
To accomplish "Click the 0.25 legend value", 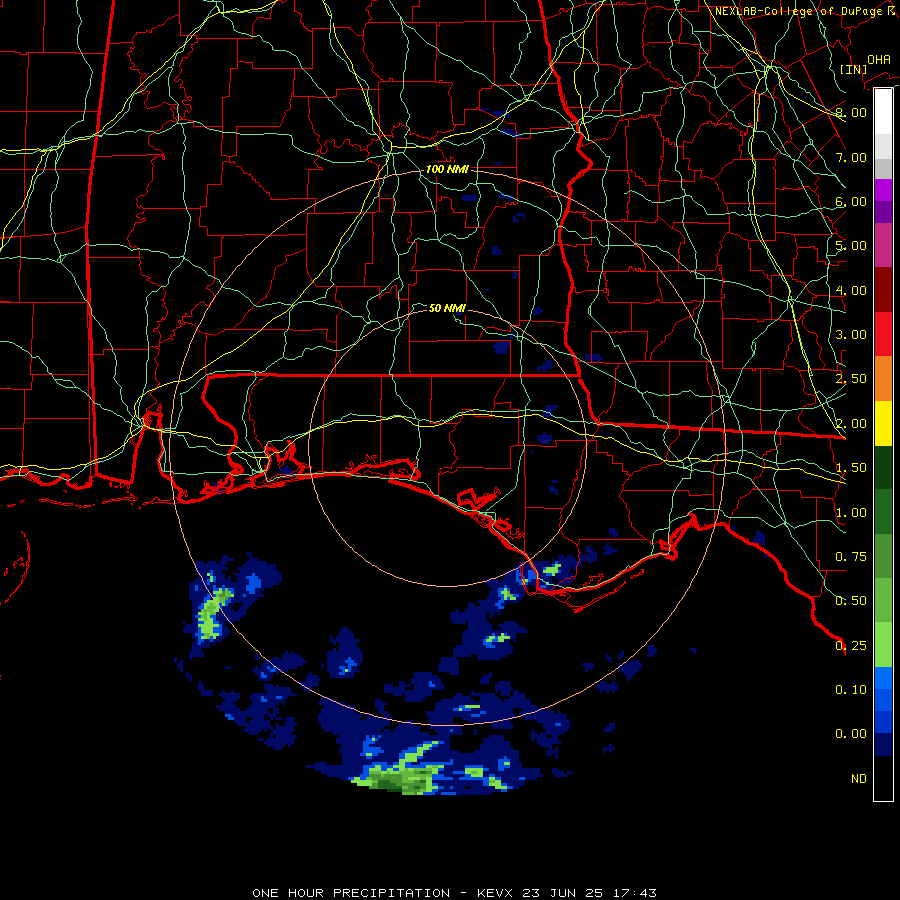I will (x=851, y=646).
